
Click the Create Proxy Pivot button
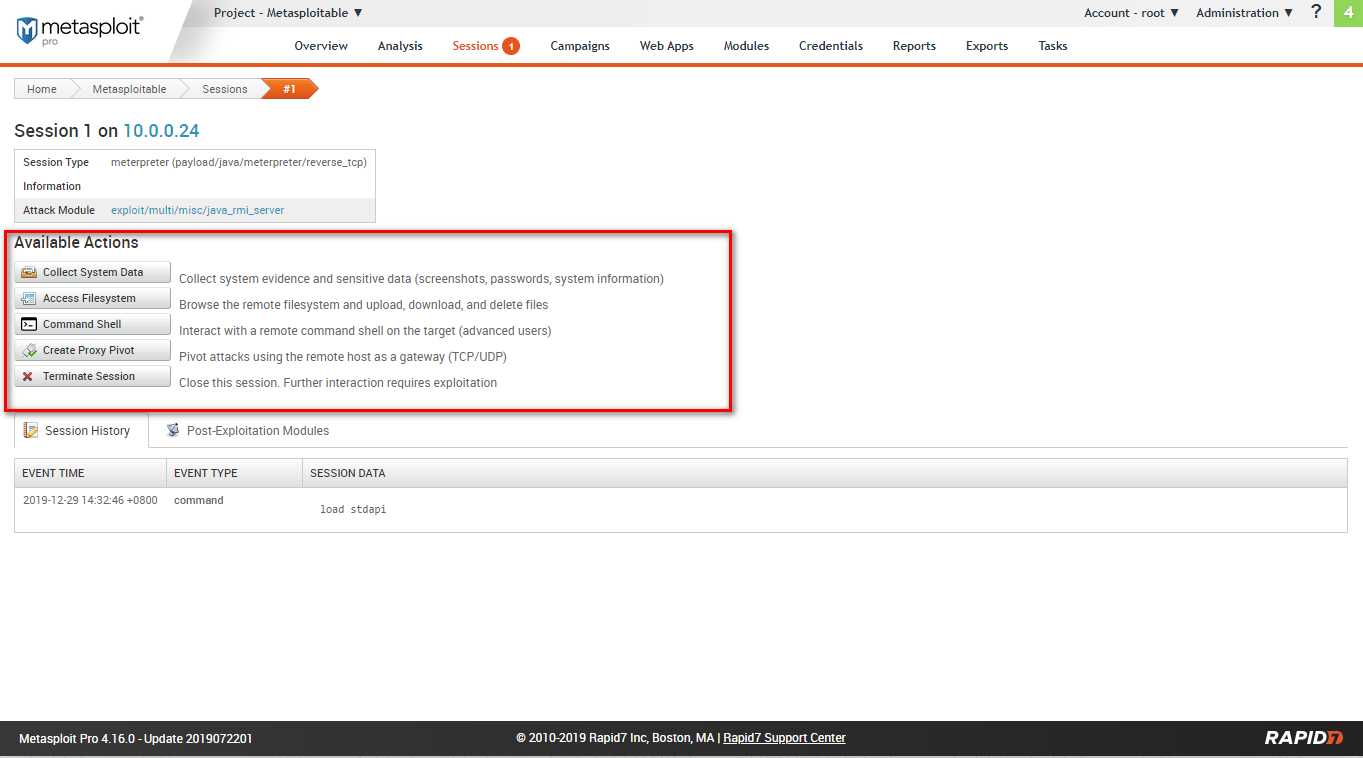tap(92, 350)
